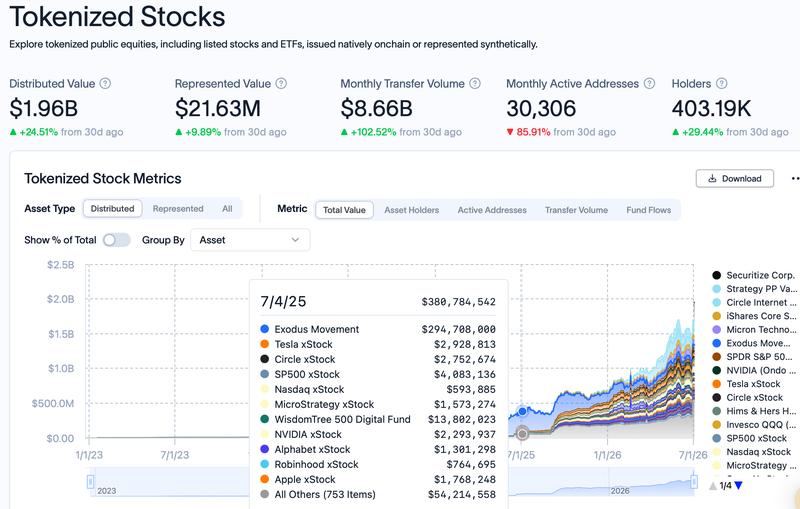Screen dimensions: 800x509
Task: Toggle Invesco QQQ legend series
Action: coord(754,424)
